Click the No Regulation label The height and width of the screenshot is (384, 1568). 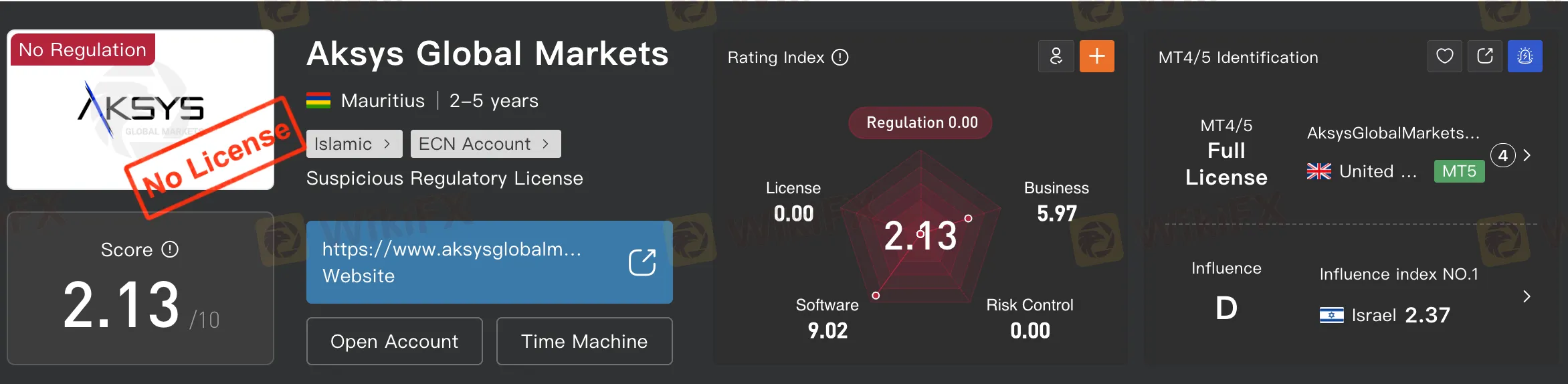coord(82,50)
